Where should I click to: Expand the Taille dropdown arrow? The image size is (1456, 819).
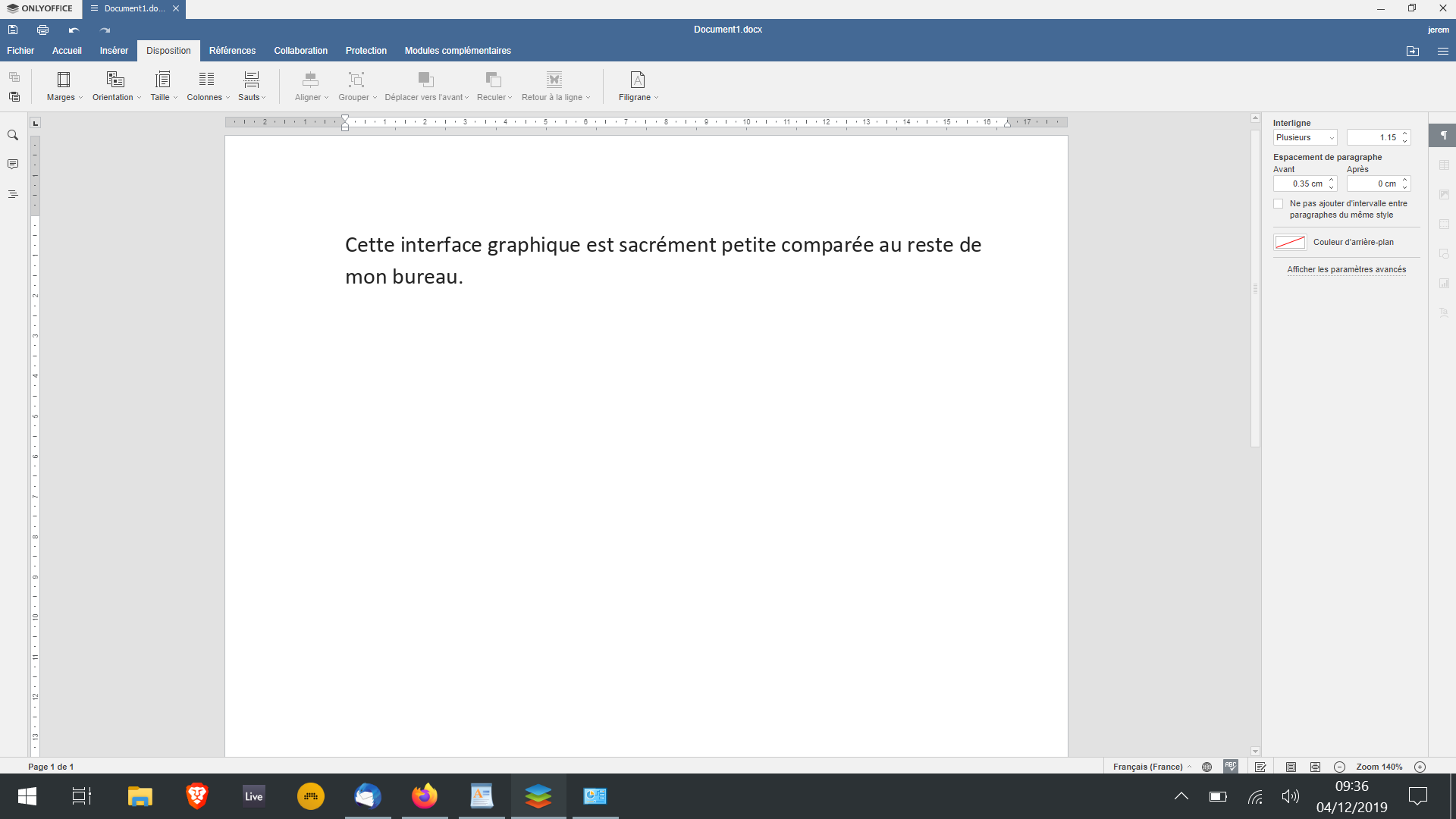pyautogui.click(x=175, y=98)
